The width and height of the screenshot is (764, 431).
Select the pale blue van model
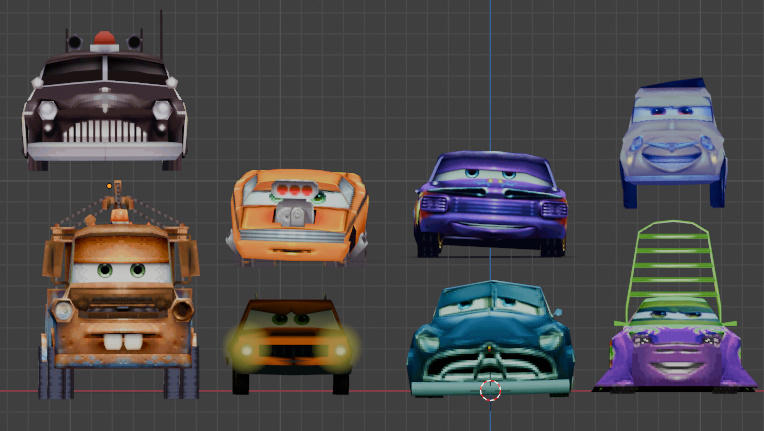[673, 144]
